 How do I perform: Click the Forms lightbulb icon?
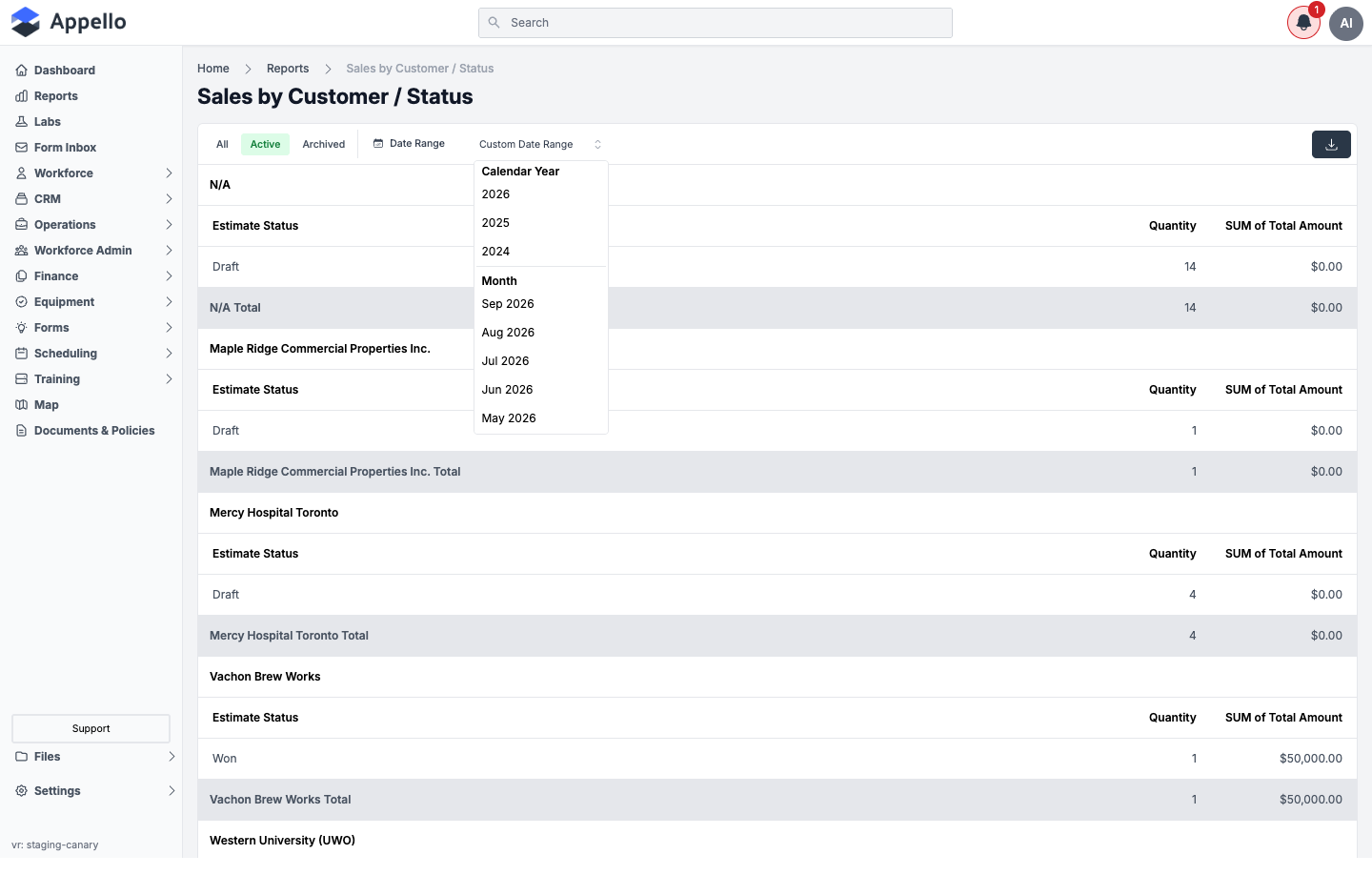coord(21,328)
